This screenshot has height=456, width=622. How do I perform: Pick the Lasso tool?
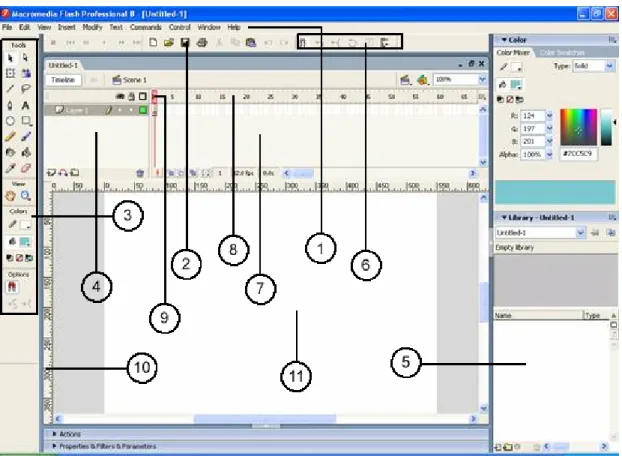[26, 89]
